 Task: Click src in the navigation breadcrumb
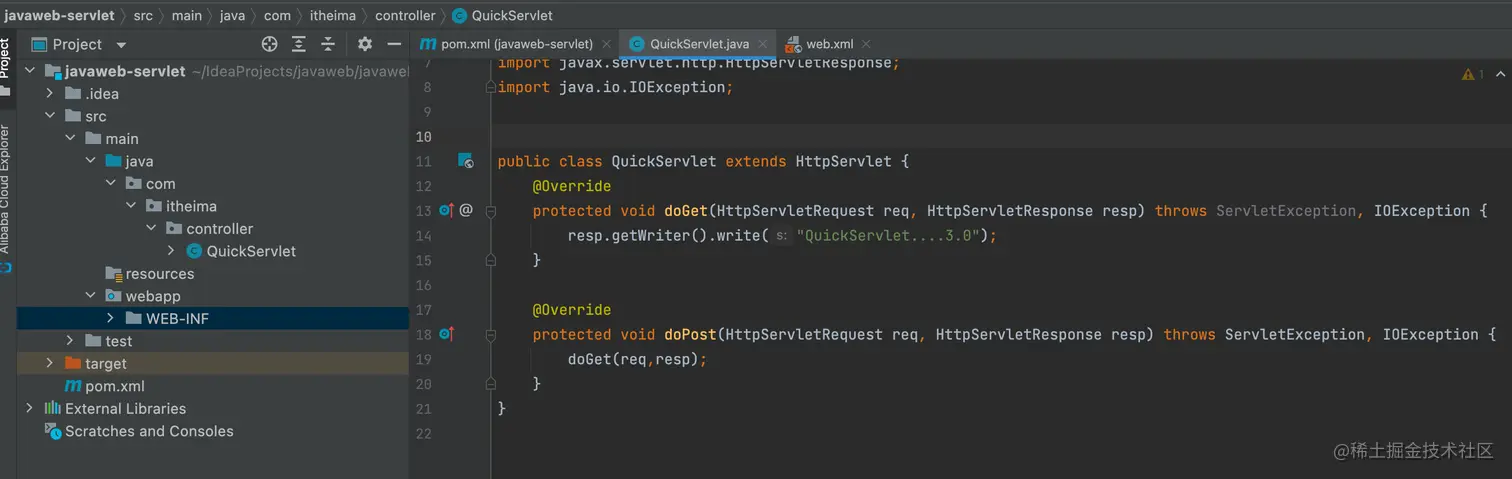point(143,16)
